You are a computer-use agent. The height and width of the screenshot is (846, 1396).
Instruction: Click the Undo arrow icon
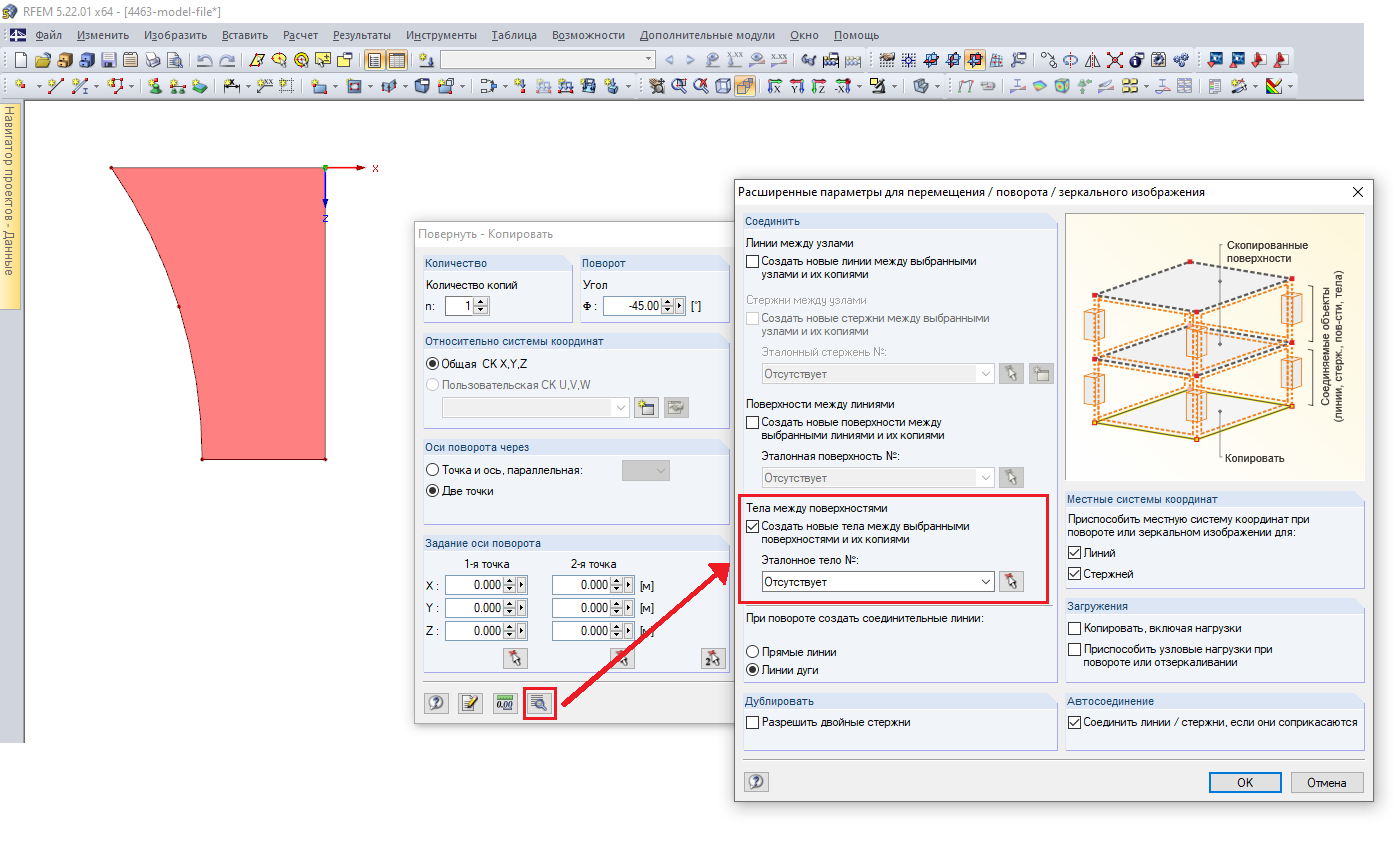[x=204, y=60]
